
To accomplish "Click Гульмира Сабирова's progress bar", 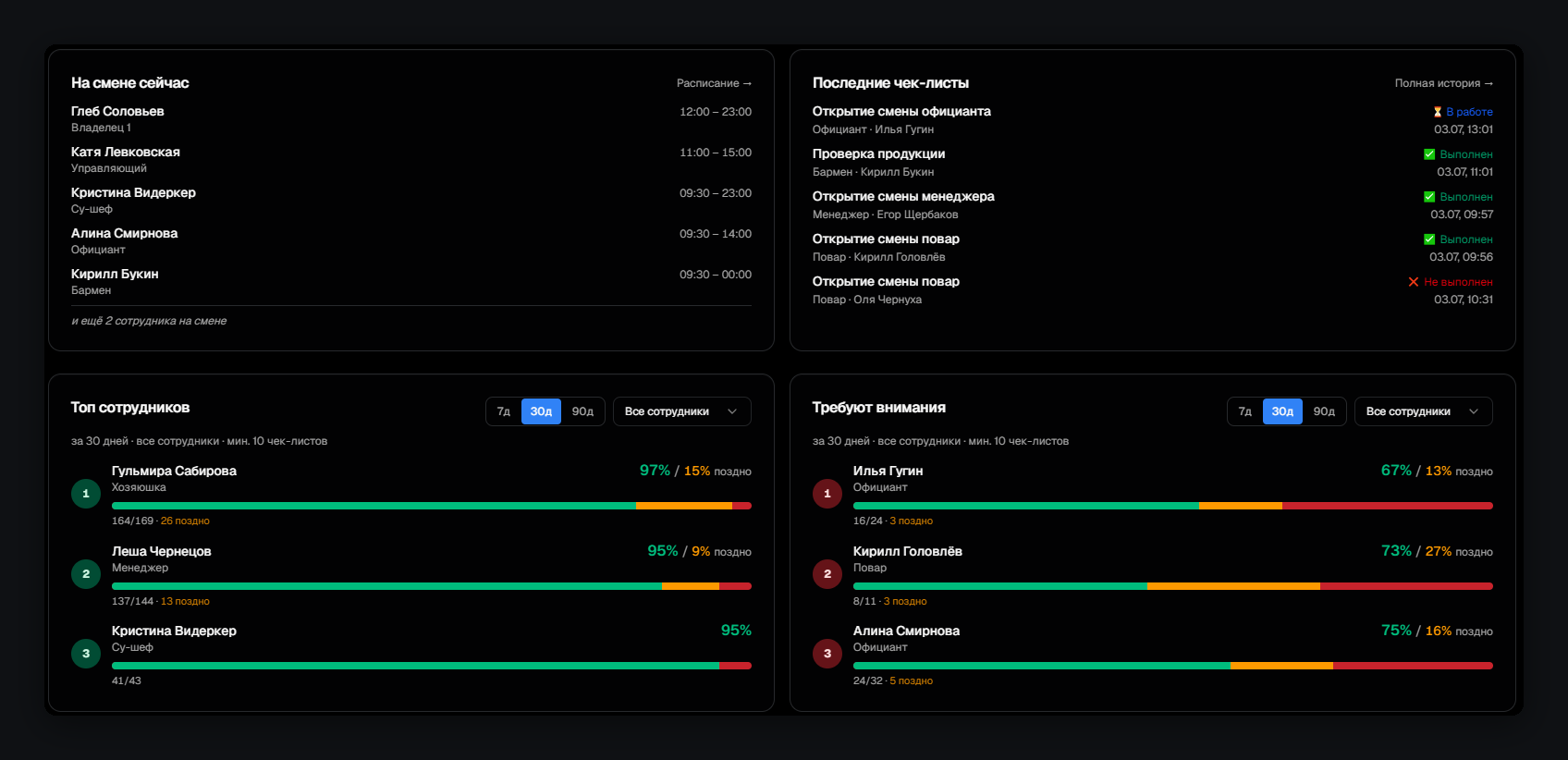I will coord(432,506).
